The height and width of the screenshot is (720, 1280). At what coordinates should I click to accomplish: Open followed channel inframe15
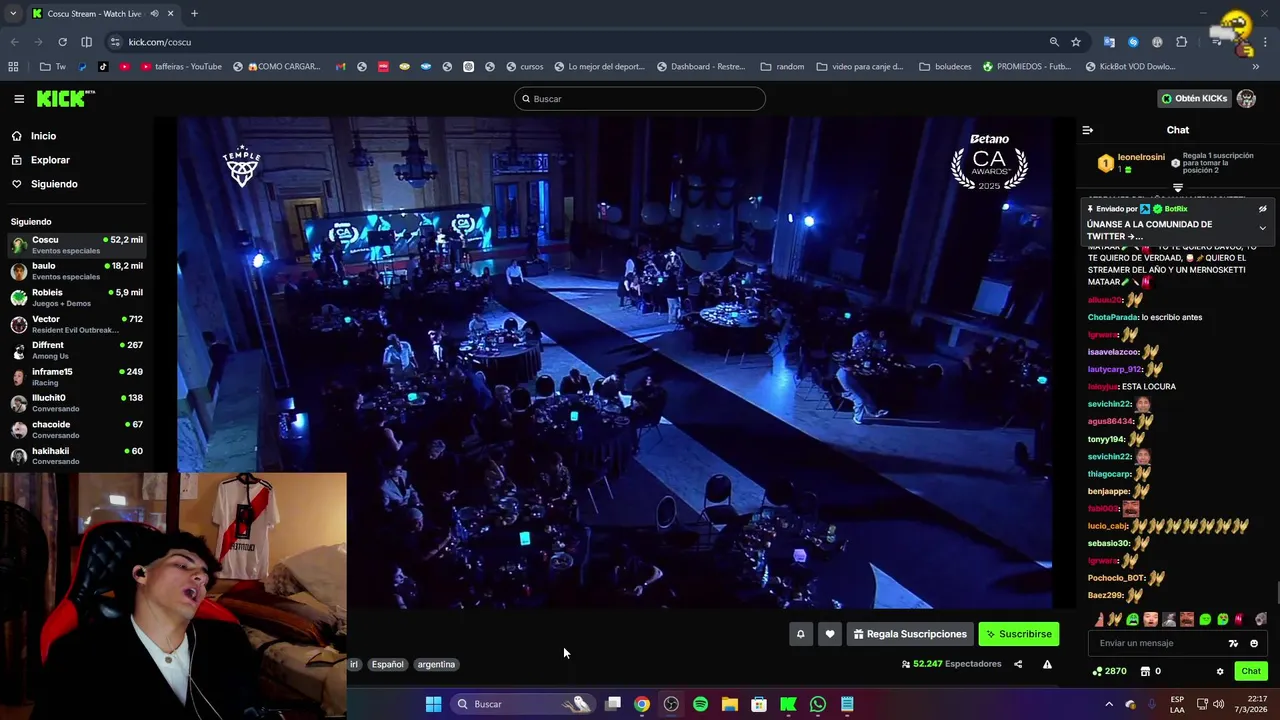coord(76,377)
